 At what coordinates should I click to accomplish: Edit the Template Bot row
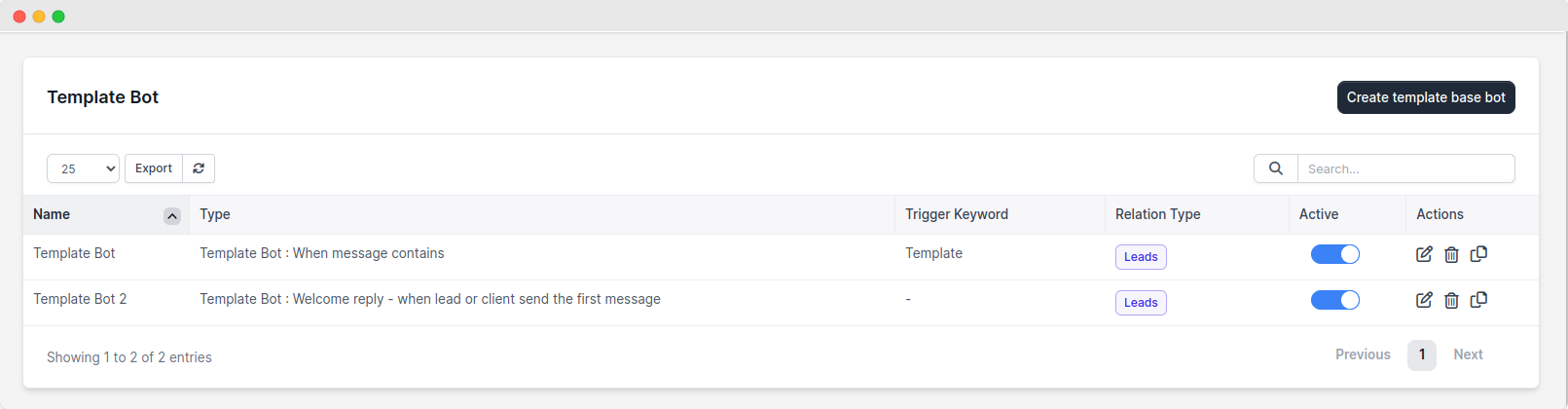[1424, 254]
